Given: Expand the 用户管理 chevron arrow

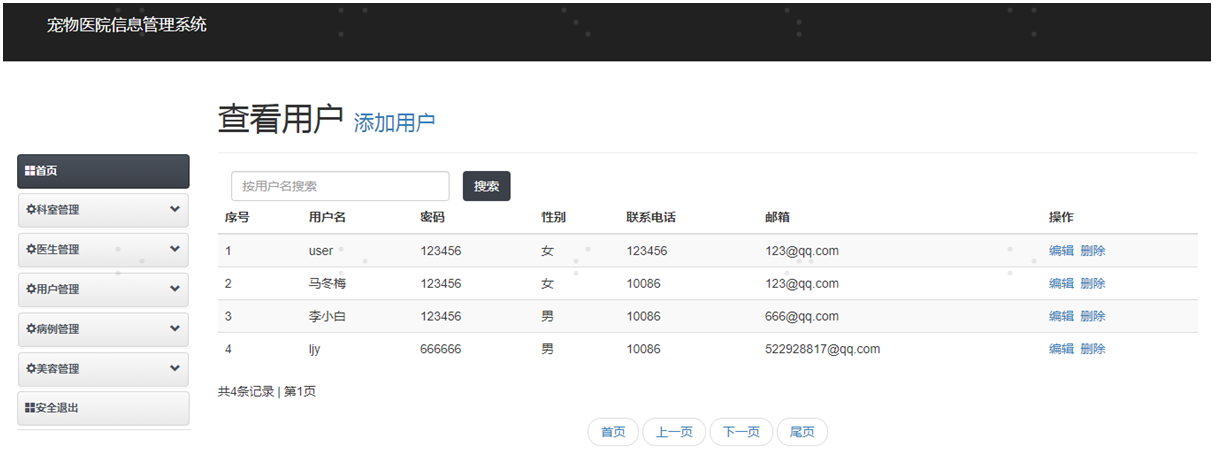Looking at the screenshot, I should pyautogui.click(x=175, y=289).
